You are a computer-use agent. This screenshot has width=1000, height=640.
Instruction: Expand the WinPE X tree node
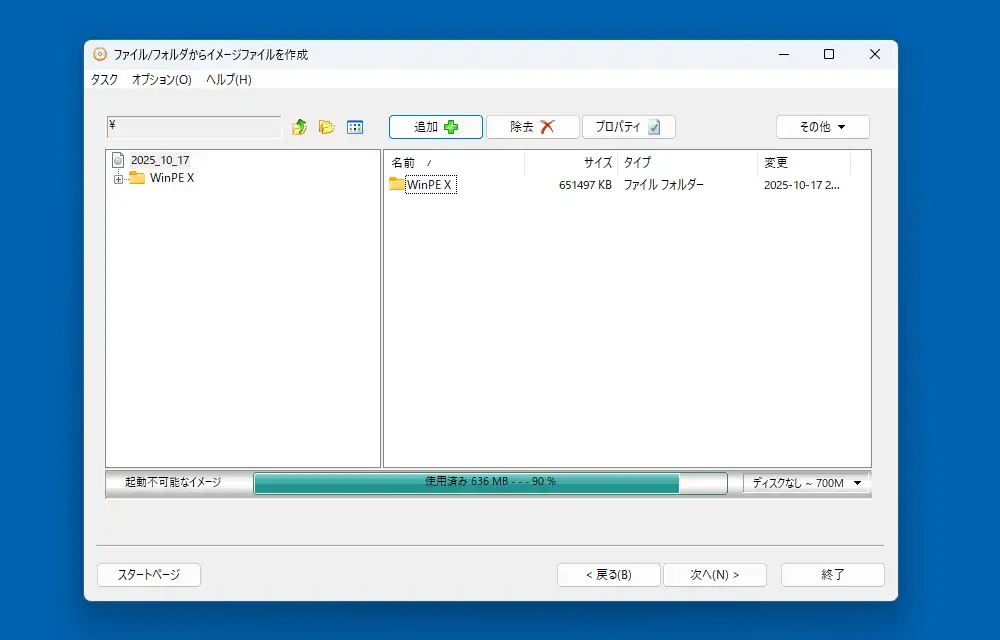click(x=118, y=179)
